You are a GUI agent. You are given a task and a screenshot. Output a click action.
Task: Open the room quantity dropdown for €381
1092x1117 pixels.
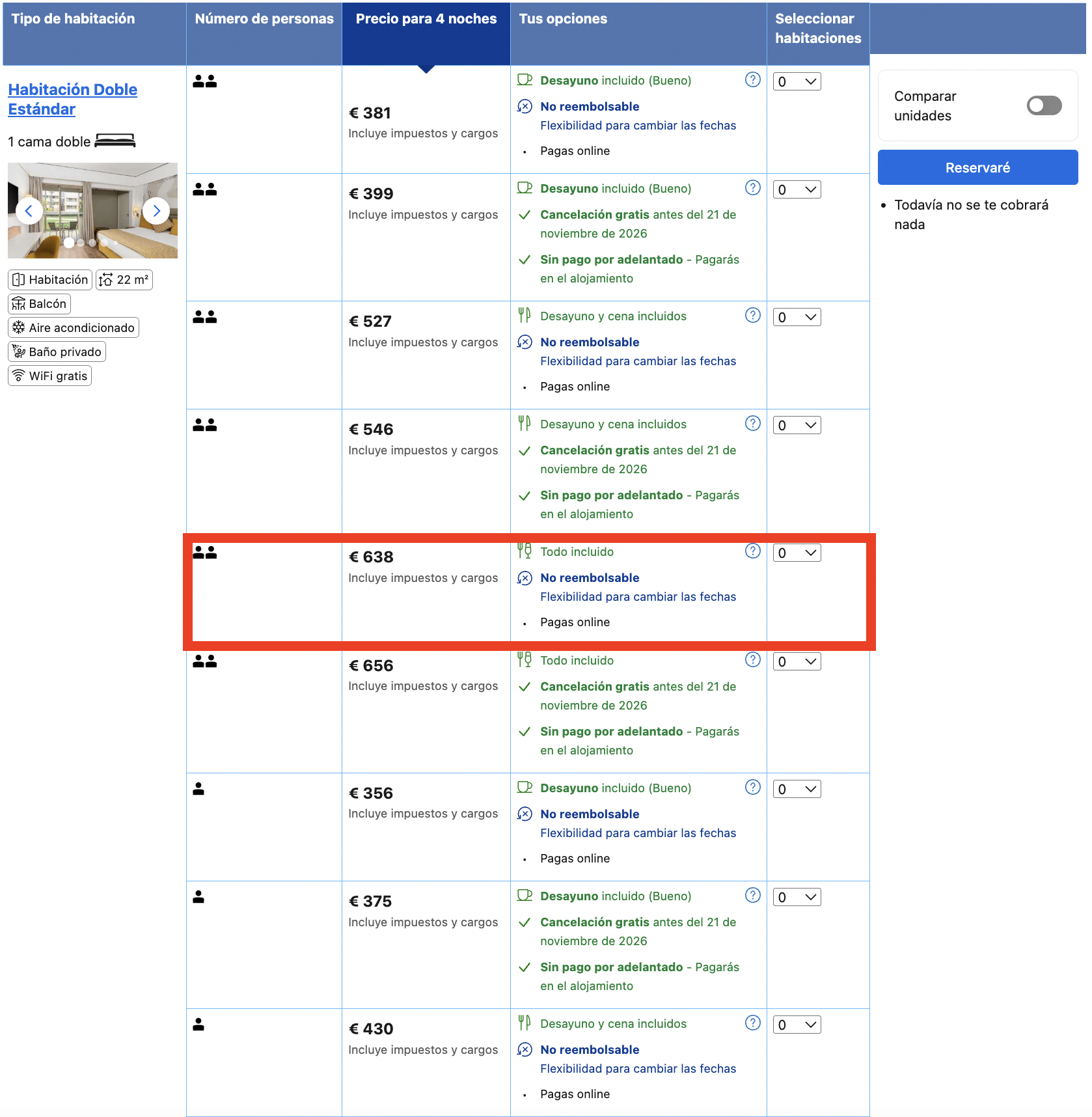[797, 82]
